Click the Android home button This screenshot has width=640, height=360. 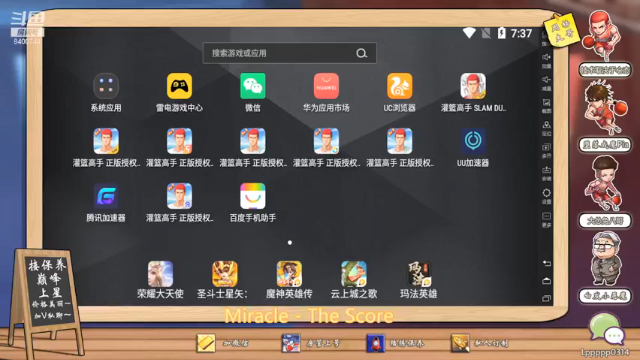[x=547, y=281]
